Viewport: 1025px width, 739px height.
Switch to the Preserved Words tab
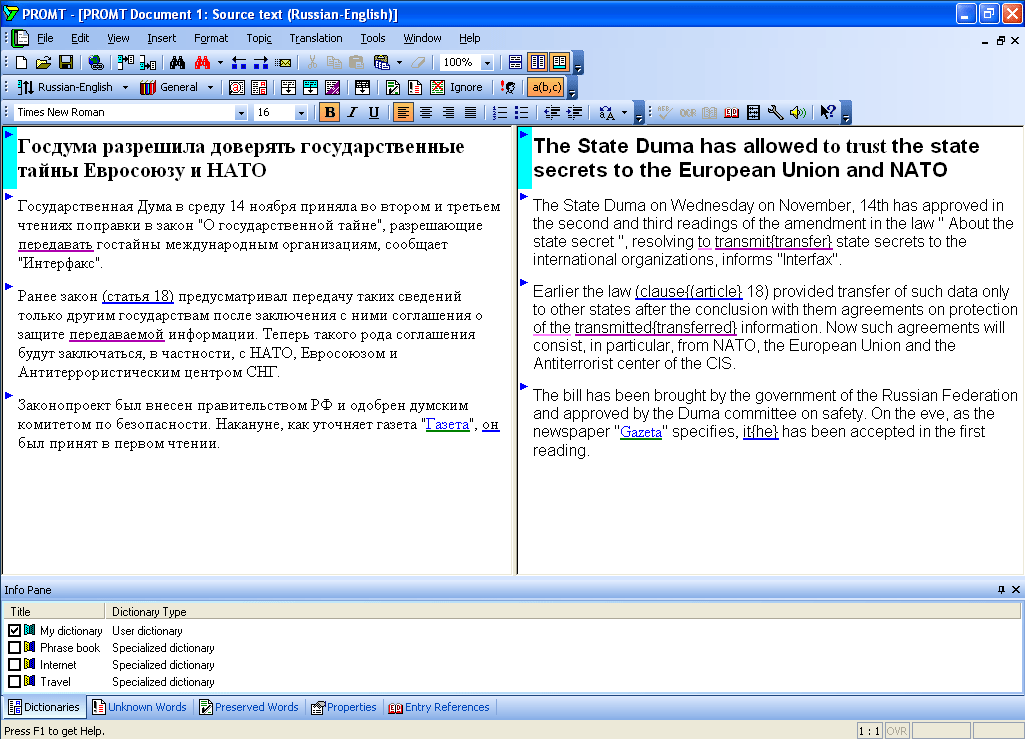tap(249, 707)
